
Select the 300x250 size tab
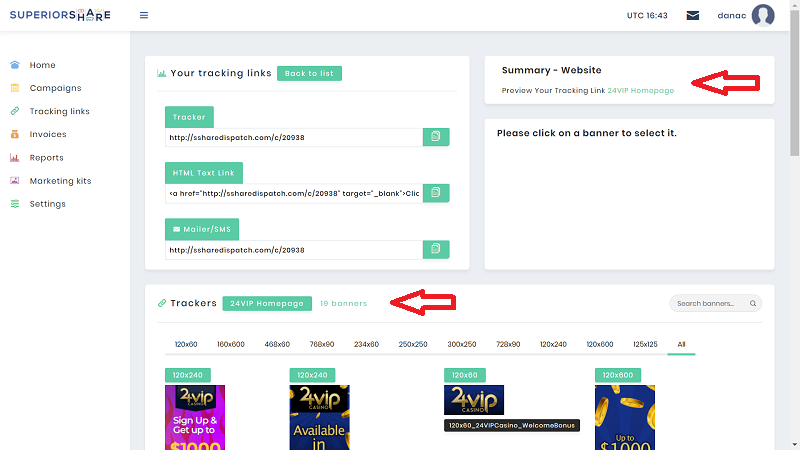tap(462, 344)
